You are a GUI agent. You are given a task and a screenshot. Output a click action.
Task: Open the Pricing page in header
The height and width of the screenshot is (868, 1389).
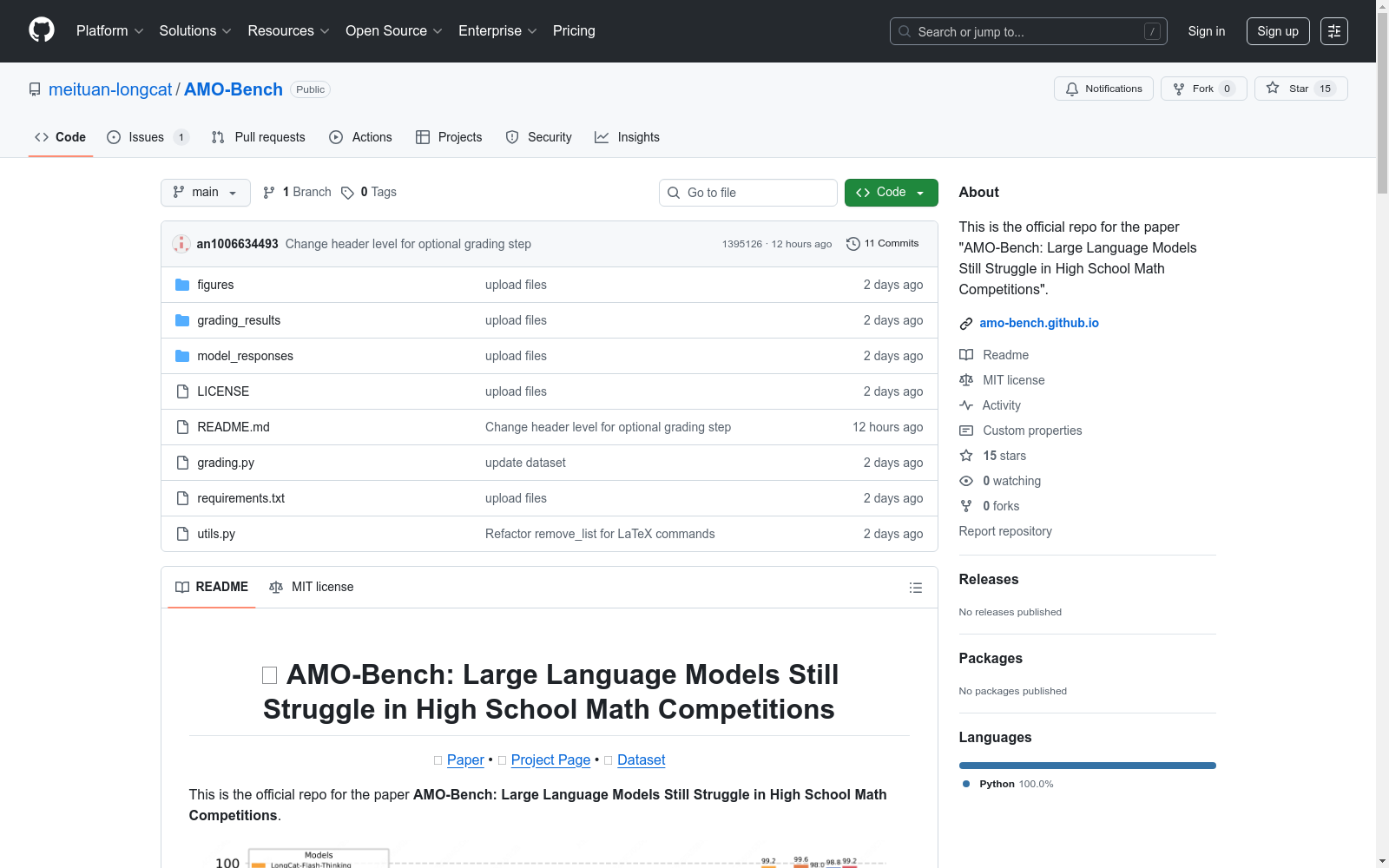click(x=574, y=31)
